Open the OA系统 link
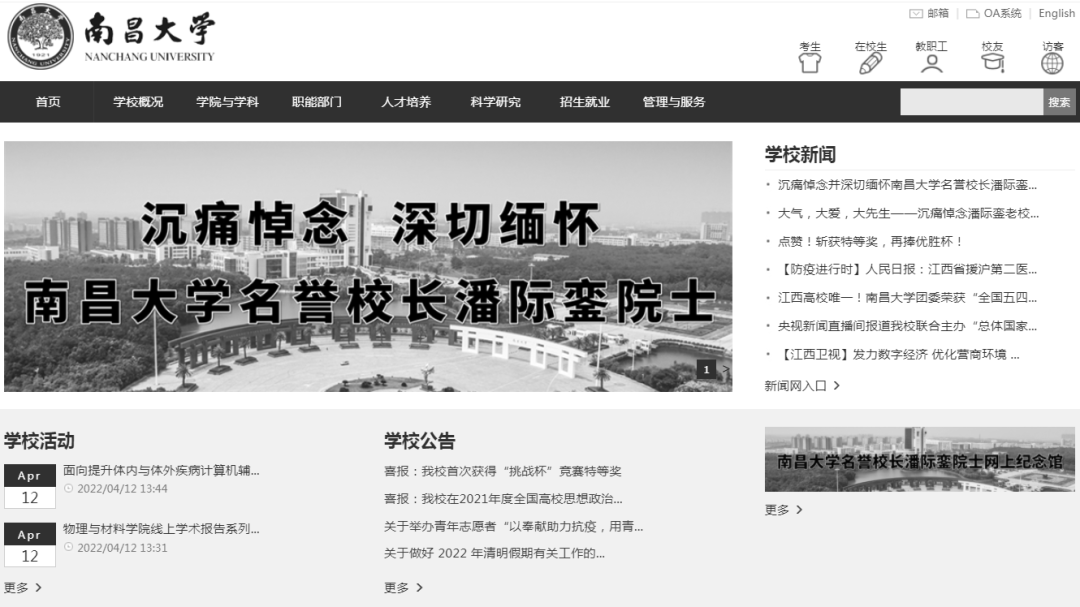1080x607 pixels. pyautogui.click(x=993, y=13)
